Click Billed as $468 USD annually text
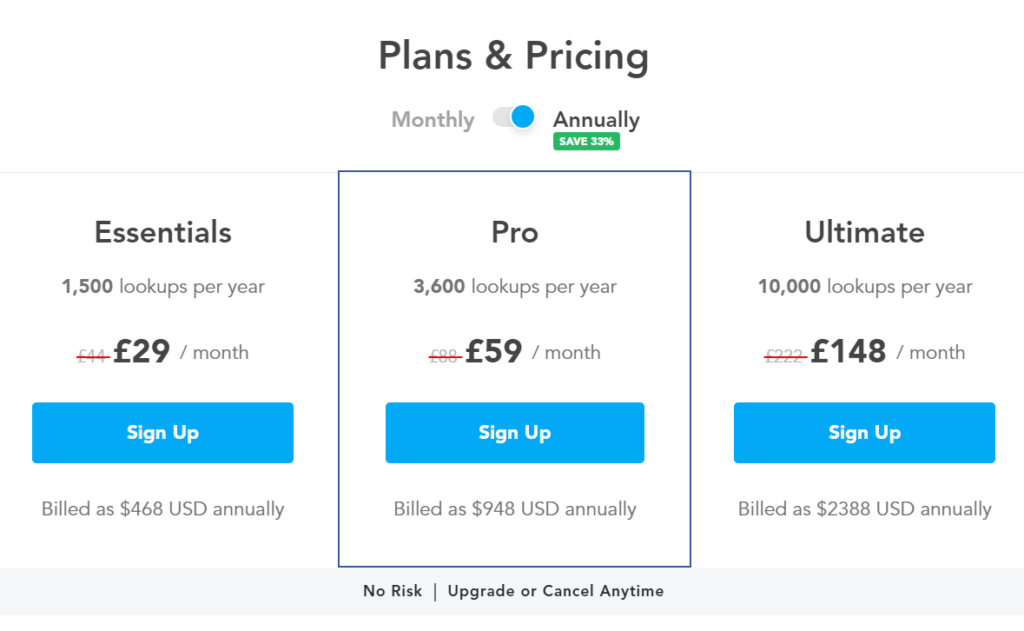This screenshot has width=1024, height=631. pos(163,509)
